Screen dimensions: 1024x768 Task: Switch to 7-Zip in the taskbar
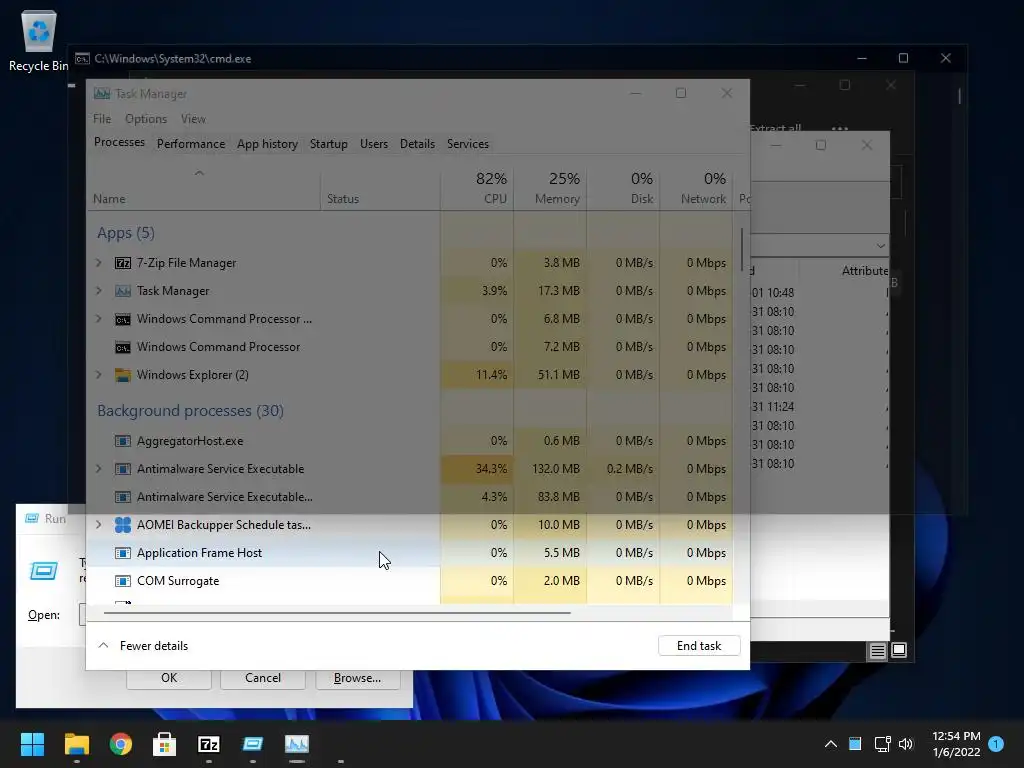point(209,744)
